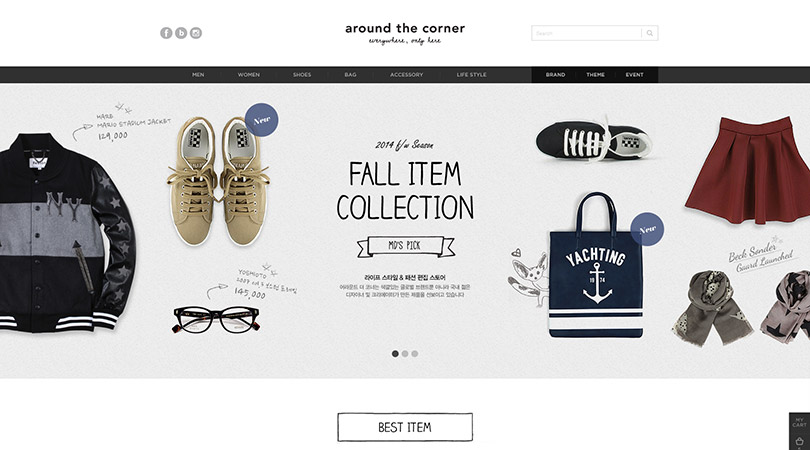Click inside the search input field
The width and height of the screenshot is (810, 450).
(587, 33)
